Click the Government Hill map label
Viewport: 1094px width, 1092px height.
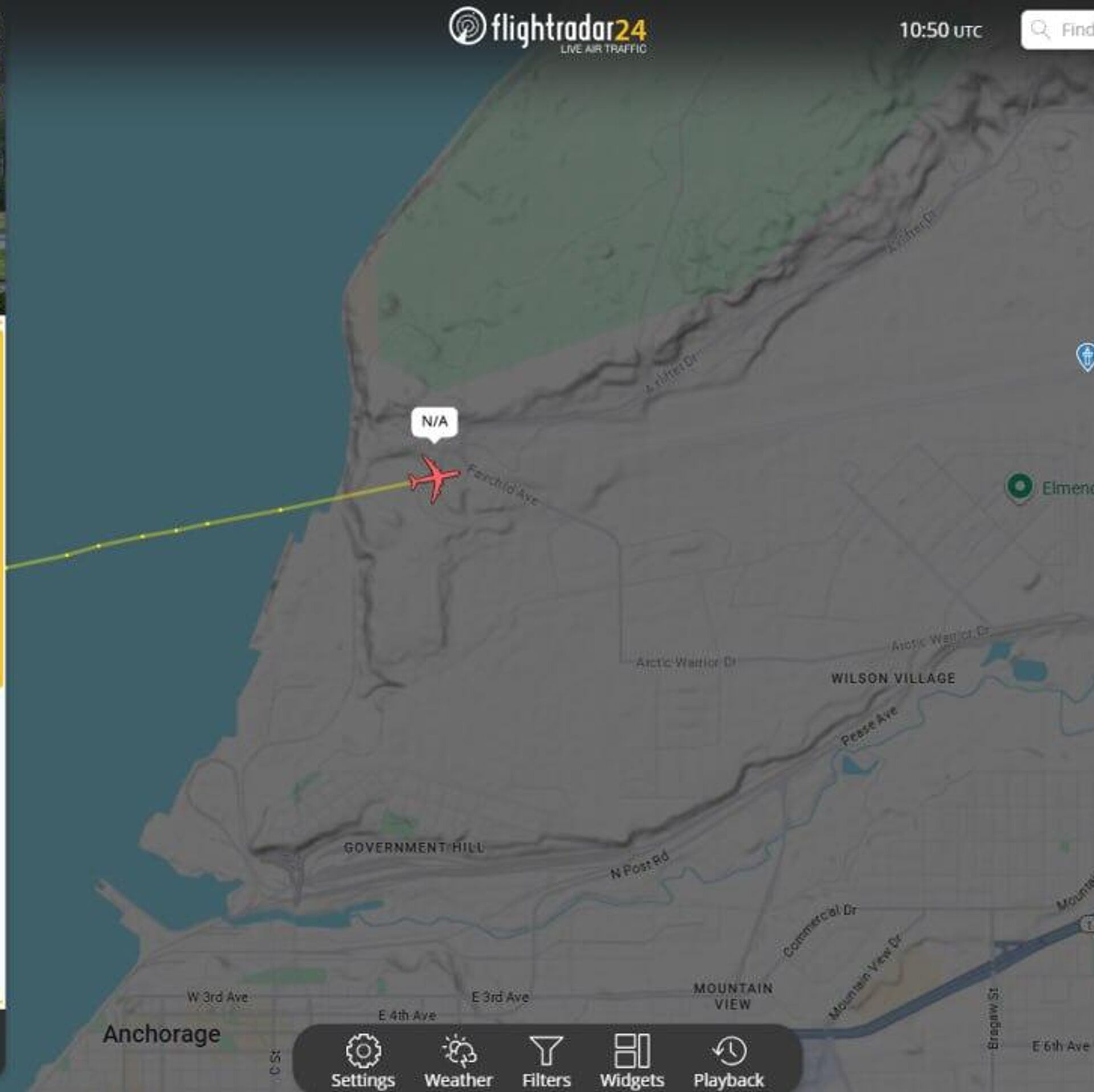tap(414, 848)
